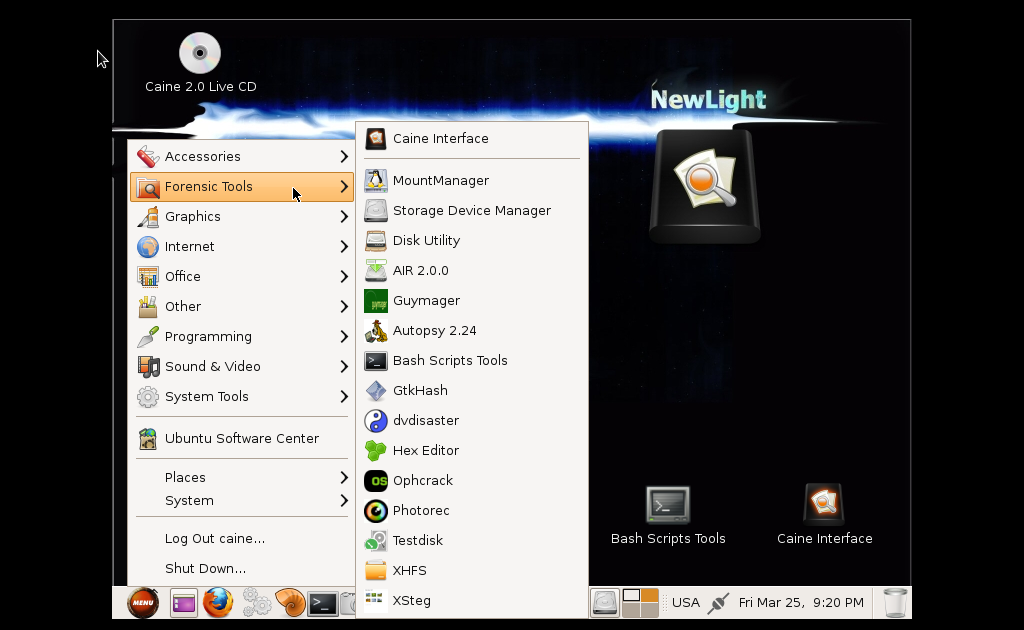Launch Firefox from the bottom panel
The width and height of the screenshot is (1024, 630).
217,603
